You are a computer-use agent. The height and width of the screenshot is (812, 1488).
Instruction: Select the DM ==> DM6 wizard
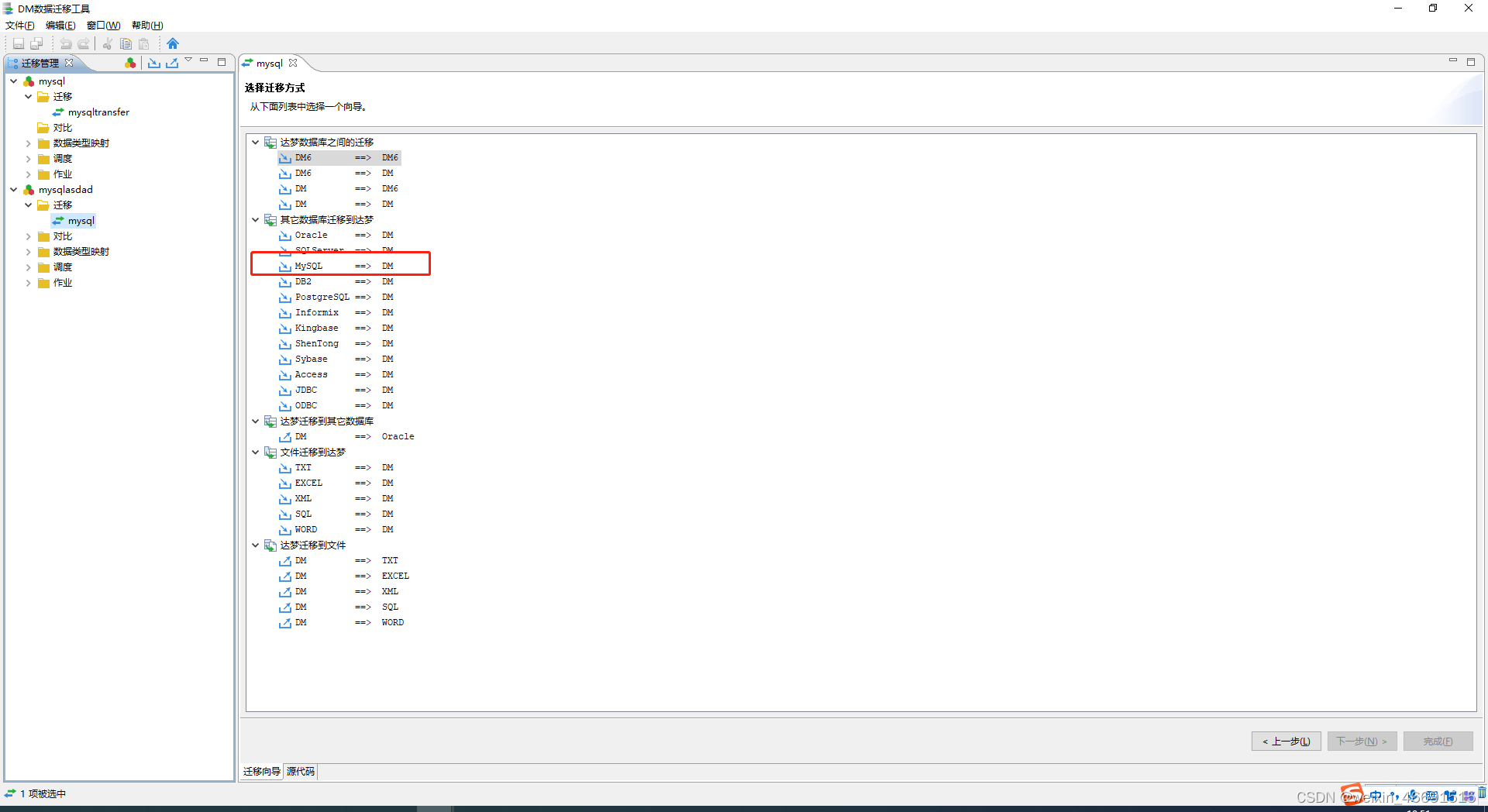[x=339, y=189]
